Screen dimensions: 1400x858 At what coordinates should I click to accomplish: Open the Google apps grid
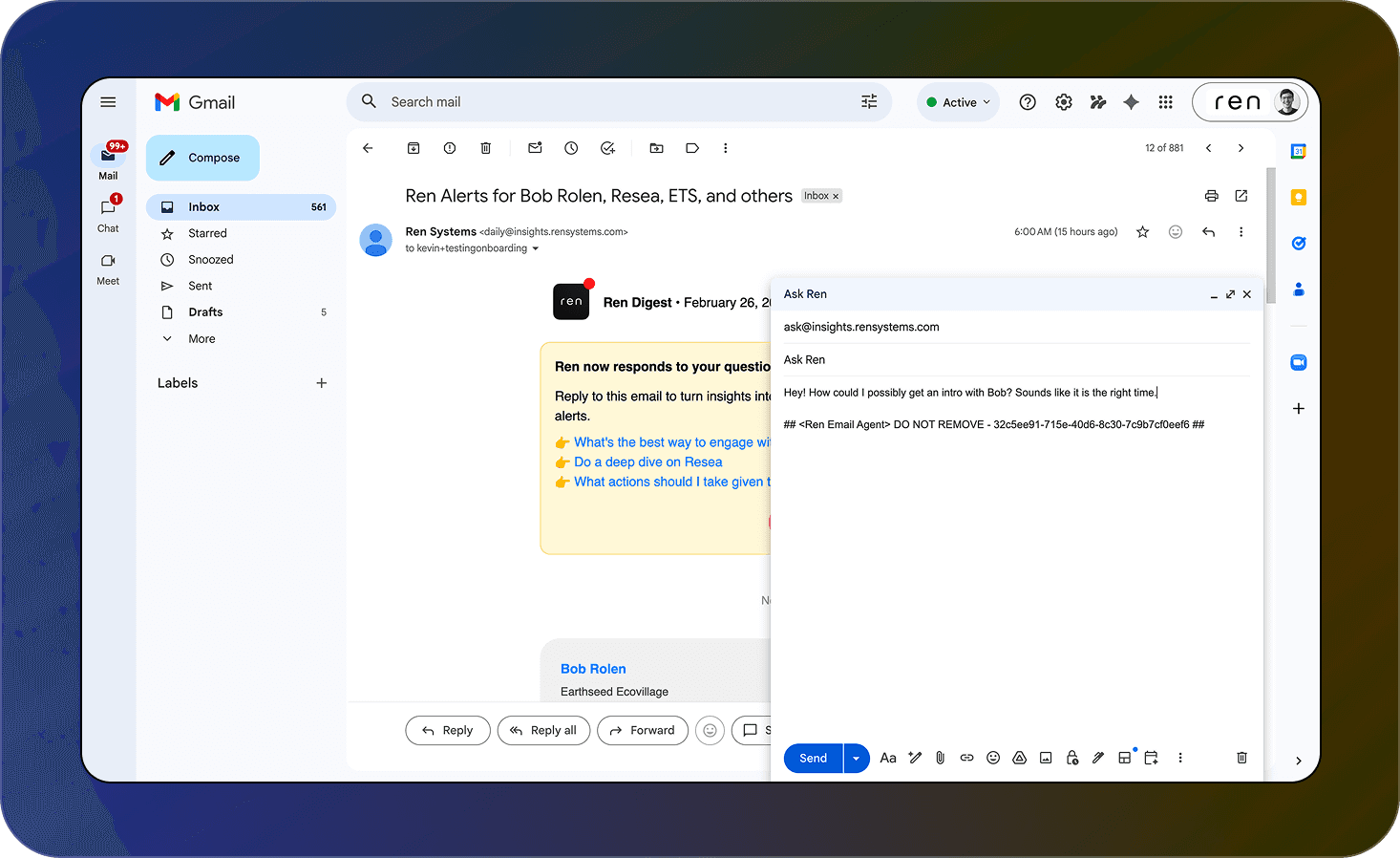pyautogui.click(x=1165, y=102)
